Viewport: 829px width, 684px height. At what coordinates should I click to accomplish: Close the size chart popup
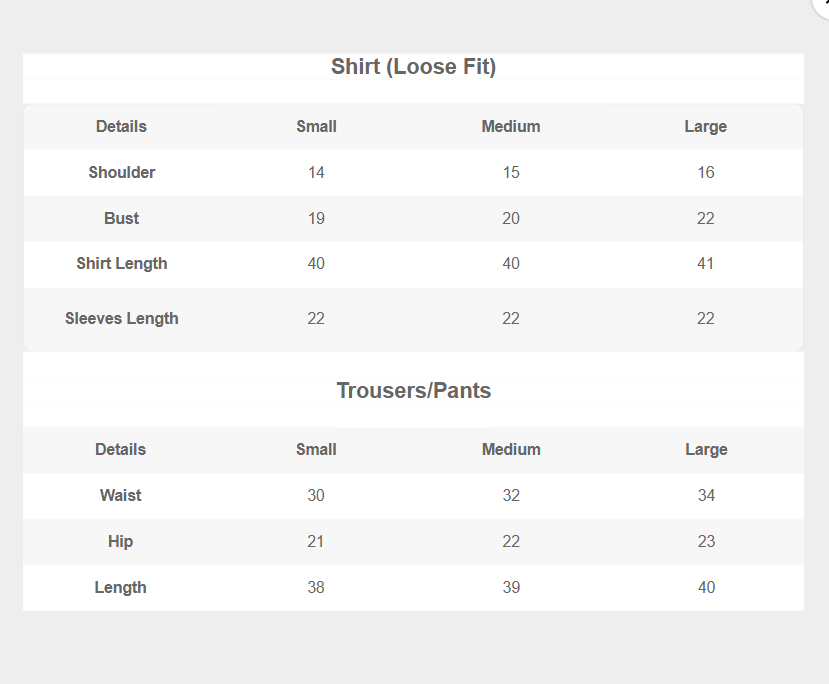[x=823, y=4]
